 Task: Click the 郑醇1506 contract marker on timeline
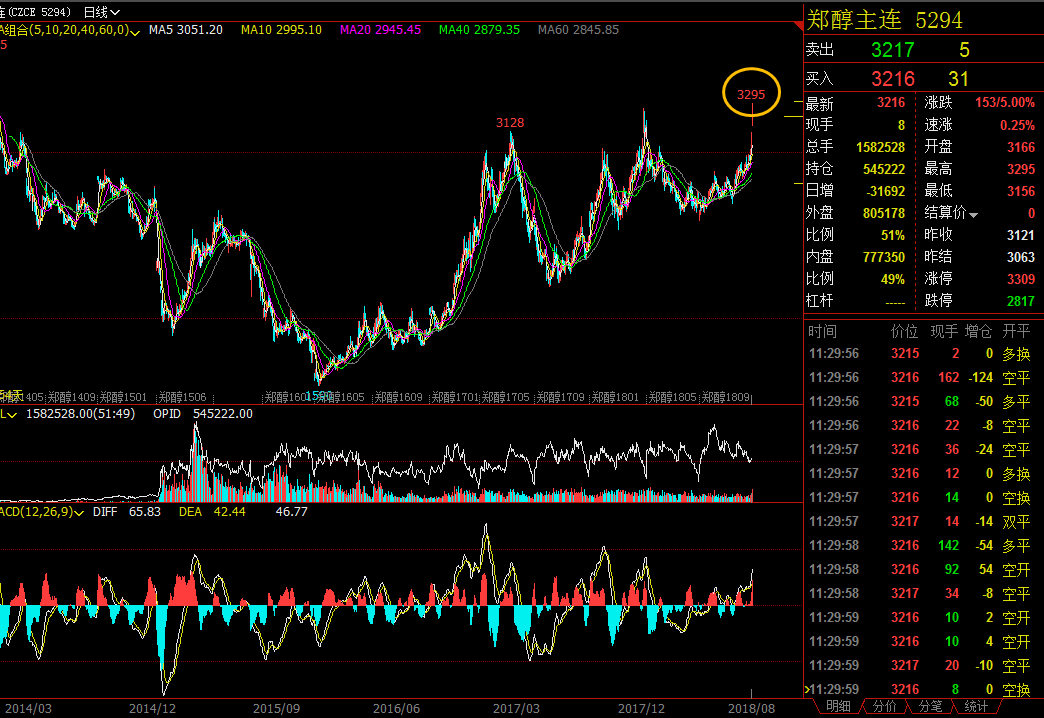coord(182,397)
